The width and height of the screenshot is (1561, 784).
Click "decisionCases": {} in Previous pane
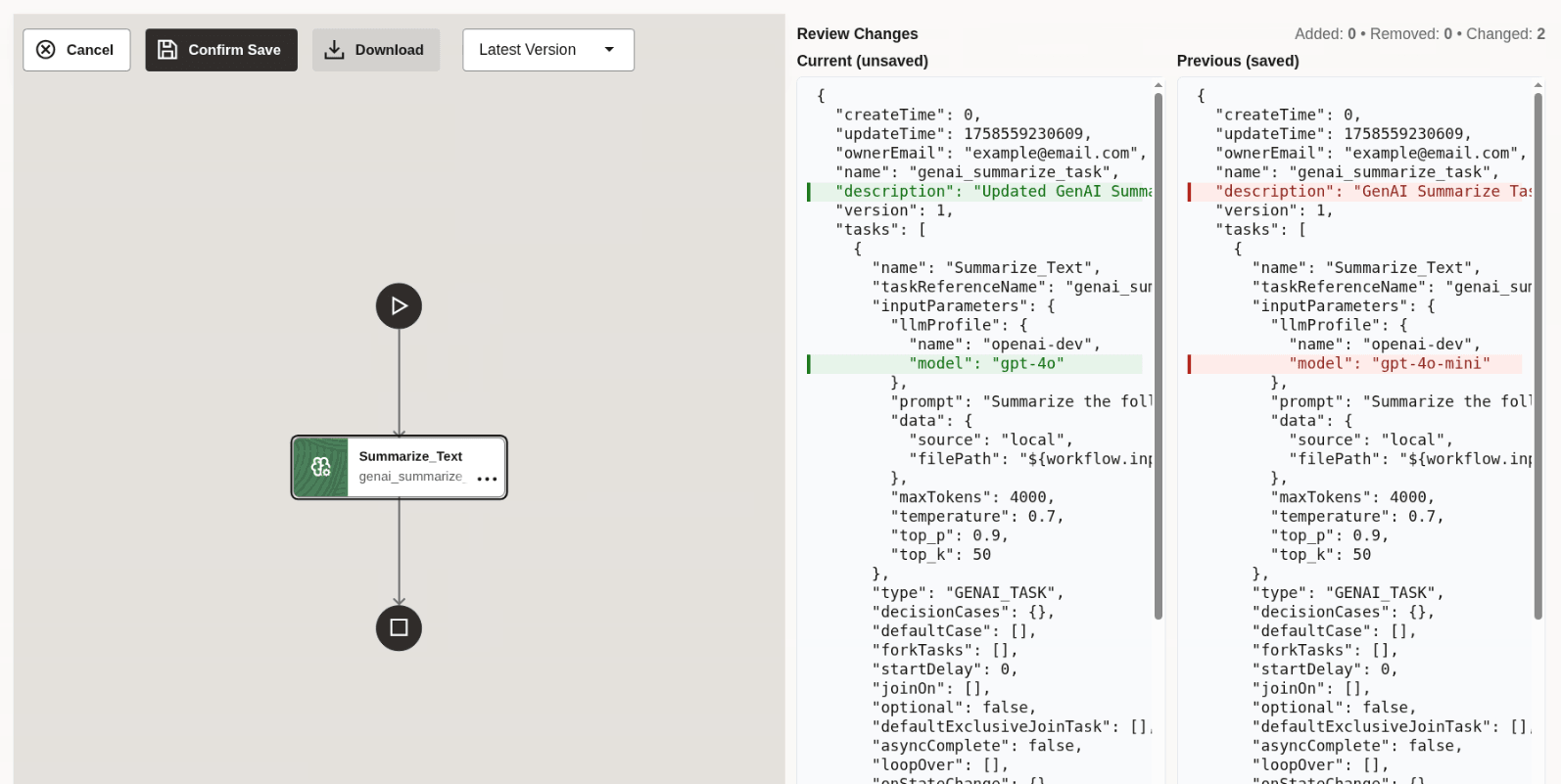(1344, 612)
